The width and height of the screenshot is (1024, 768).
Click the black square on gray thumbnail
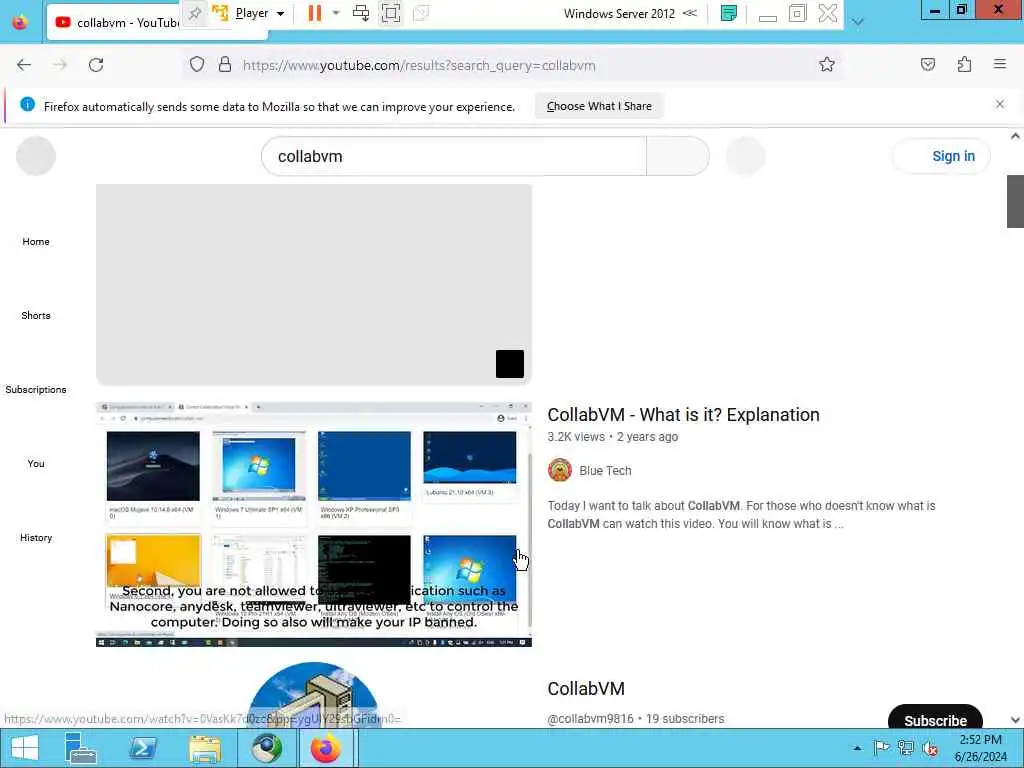510,364
